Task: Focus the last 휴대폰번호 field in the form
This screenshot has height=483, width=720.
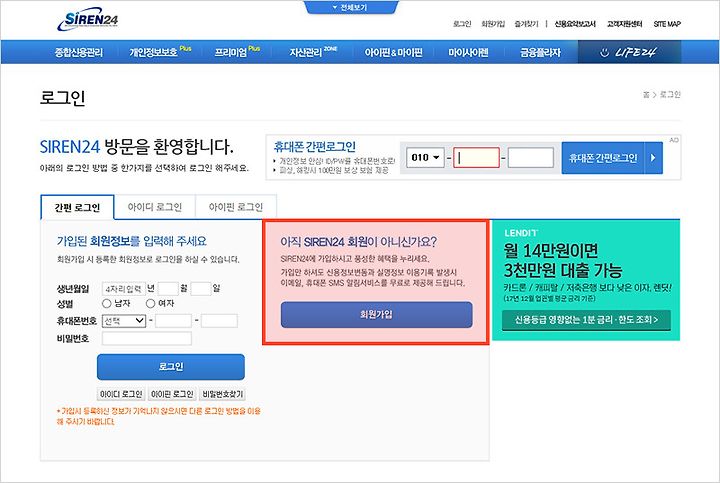Action: pos(219,321)
